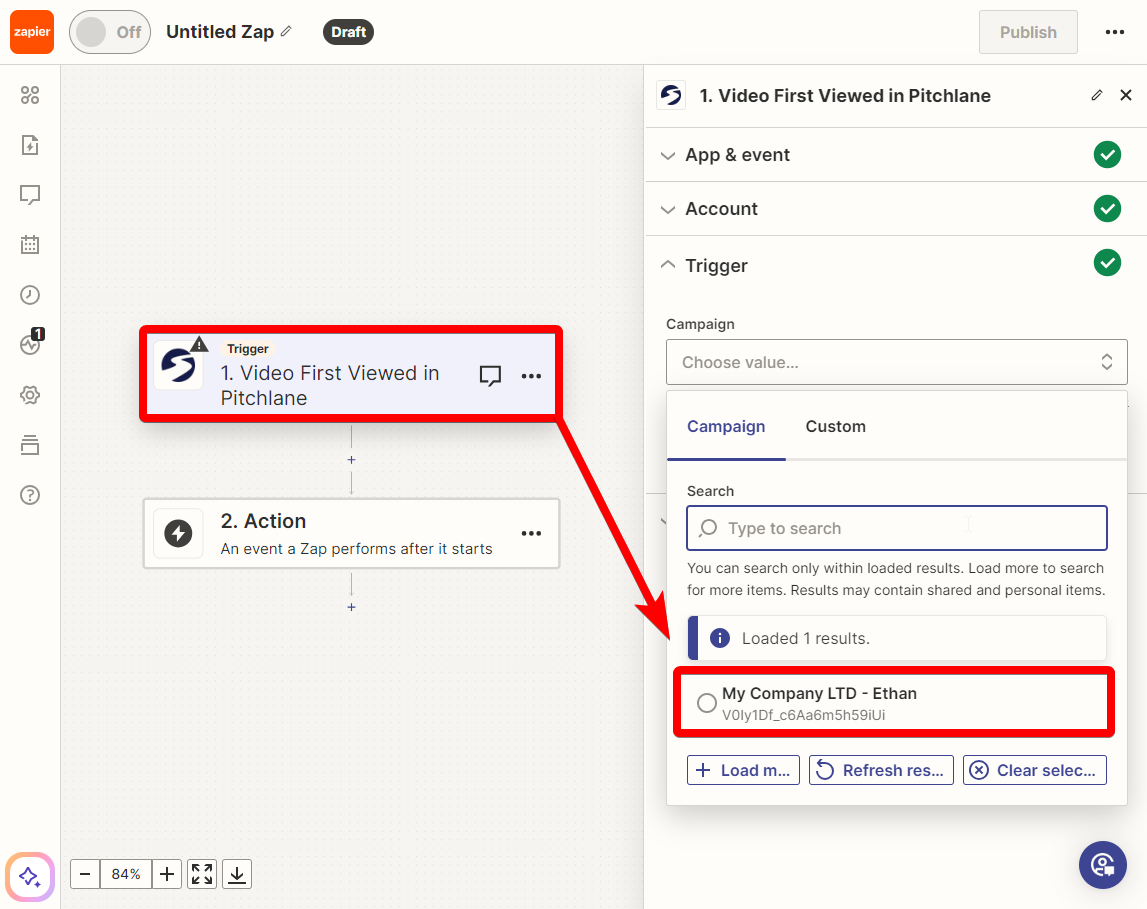The image size is (1147, 909).
Task: Add a step between trigger and action
Action: tap(351, 460)
